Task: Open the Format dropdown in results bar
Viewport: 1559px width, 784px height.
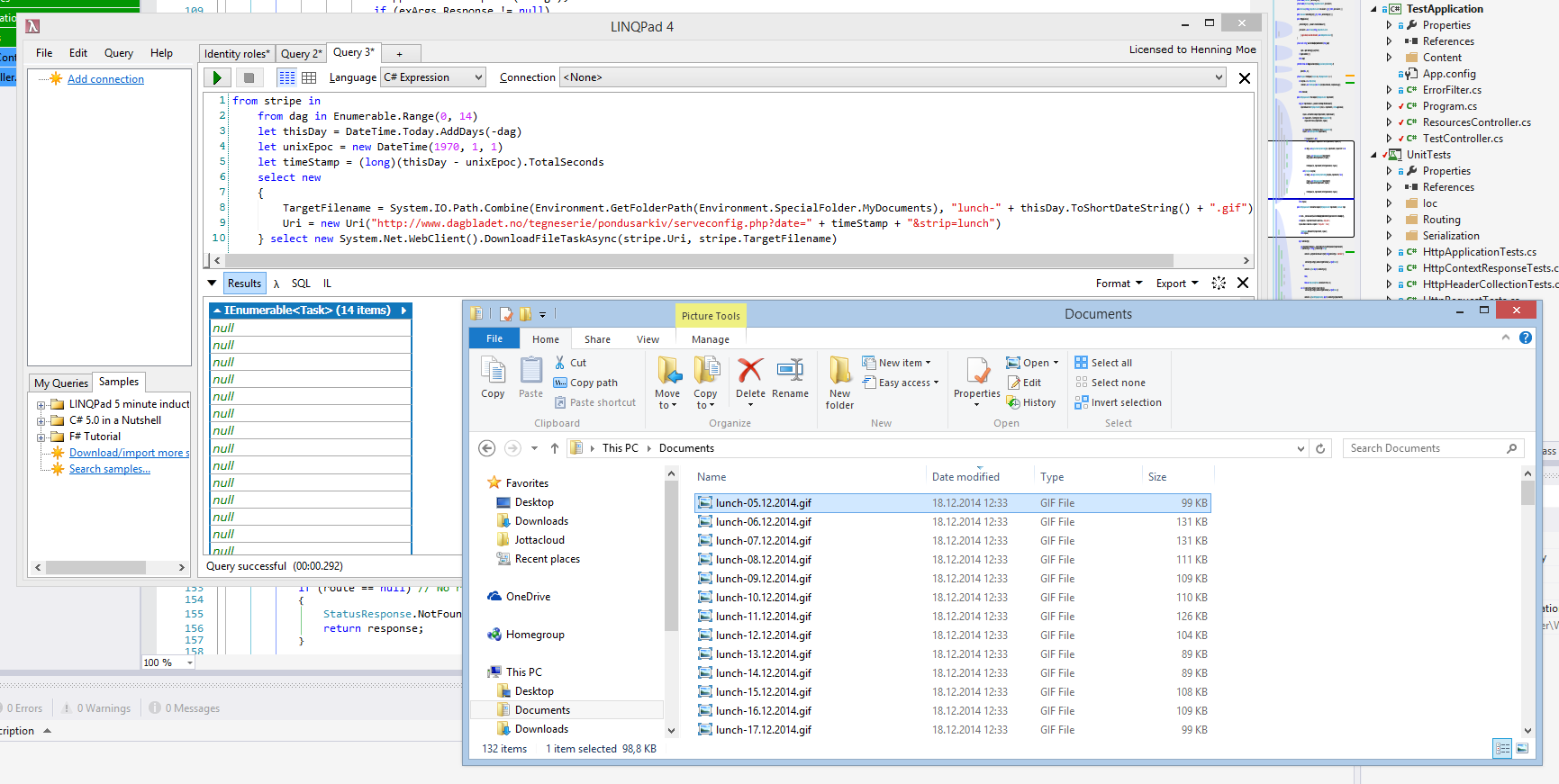Action: click(1119, 284)
